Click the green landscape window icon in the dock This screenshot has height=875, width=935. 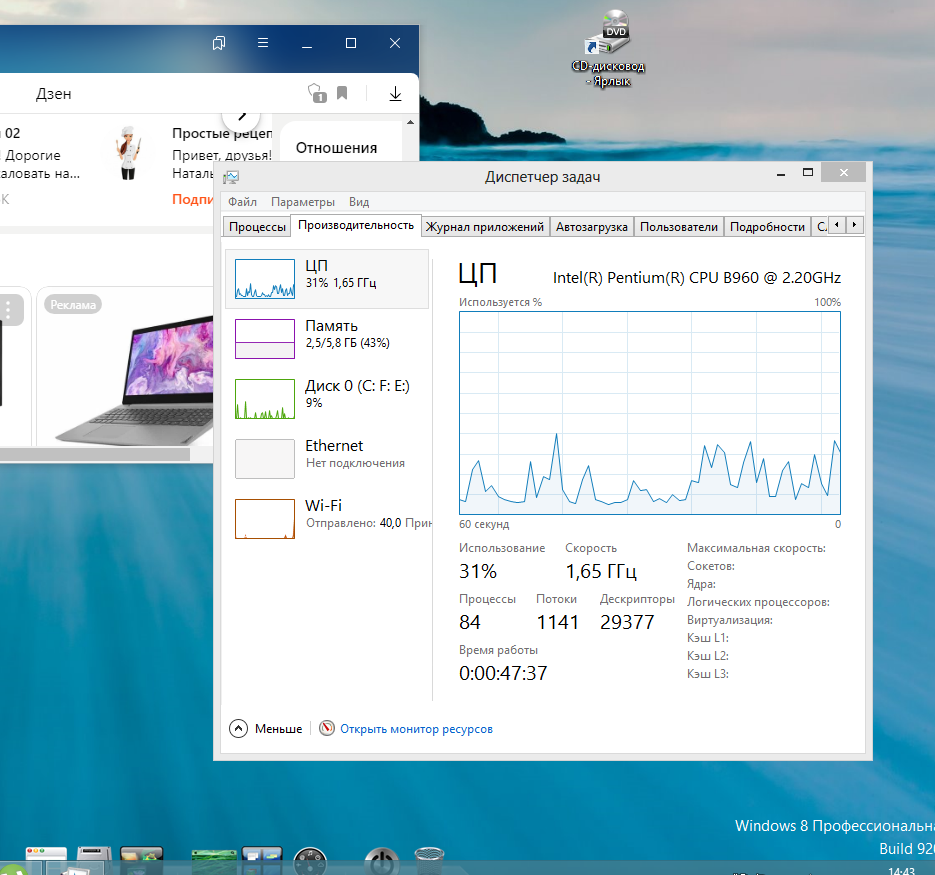click(x=213, y=861)
